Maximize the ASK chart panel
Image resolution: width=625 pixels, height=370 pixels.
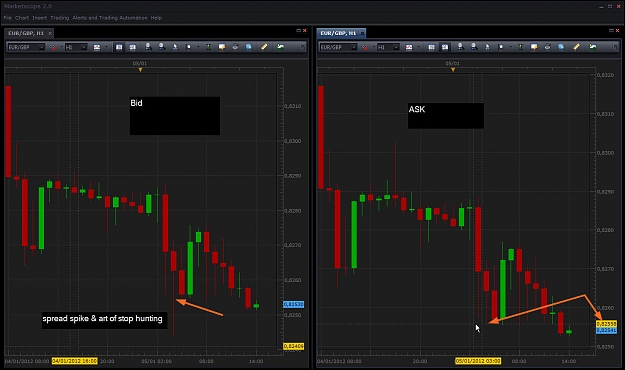611,30
